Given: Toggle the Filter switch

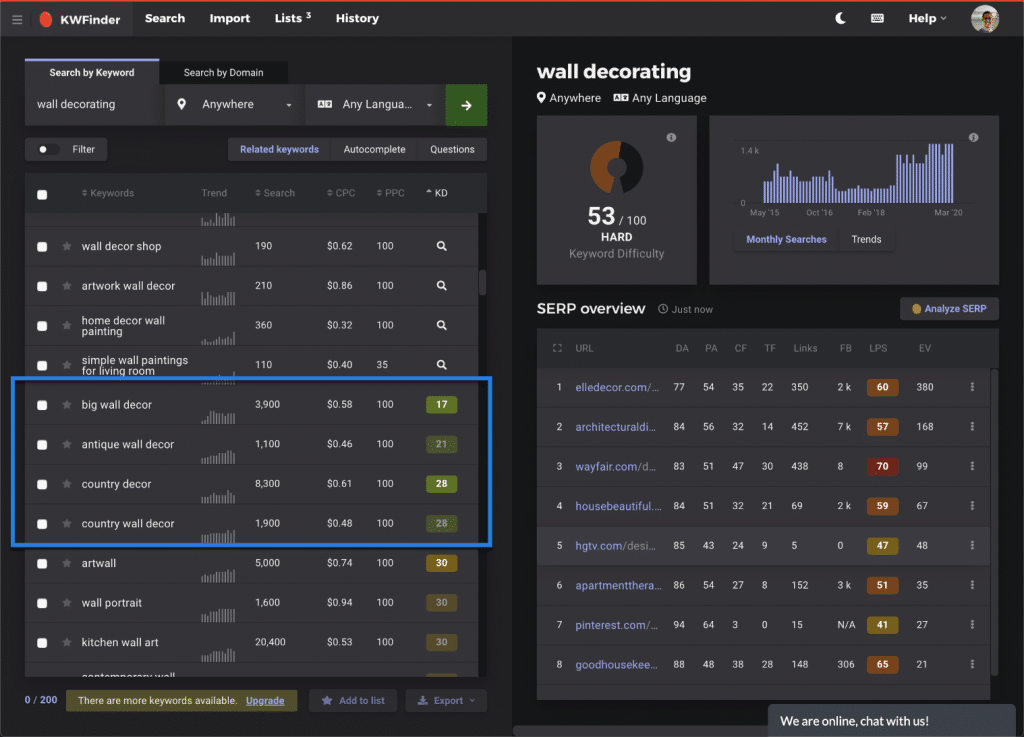Looking at the screenshot, I should [x=48, y=149].
